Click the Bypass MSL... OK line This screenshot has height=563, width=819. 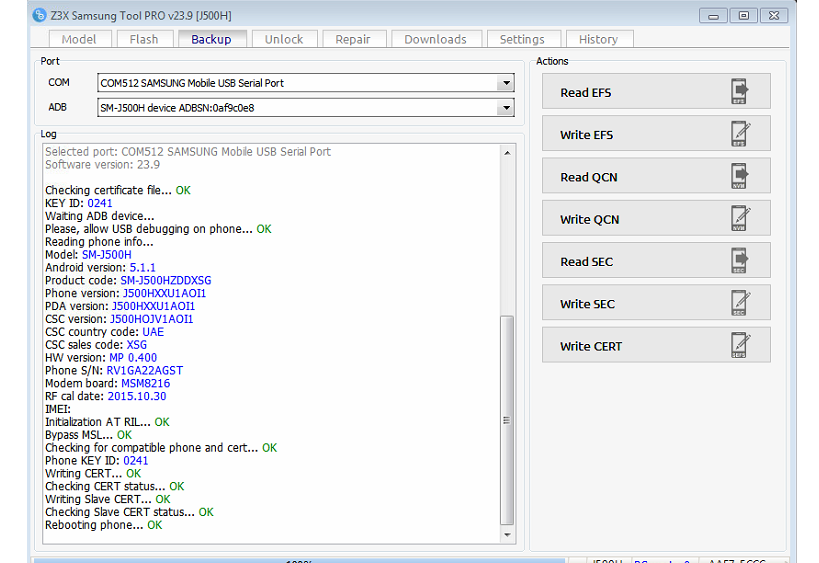[x=88, y=435]
